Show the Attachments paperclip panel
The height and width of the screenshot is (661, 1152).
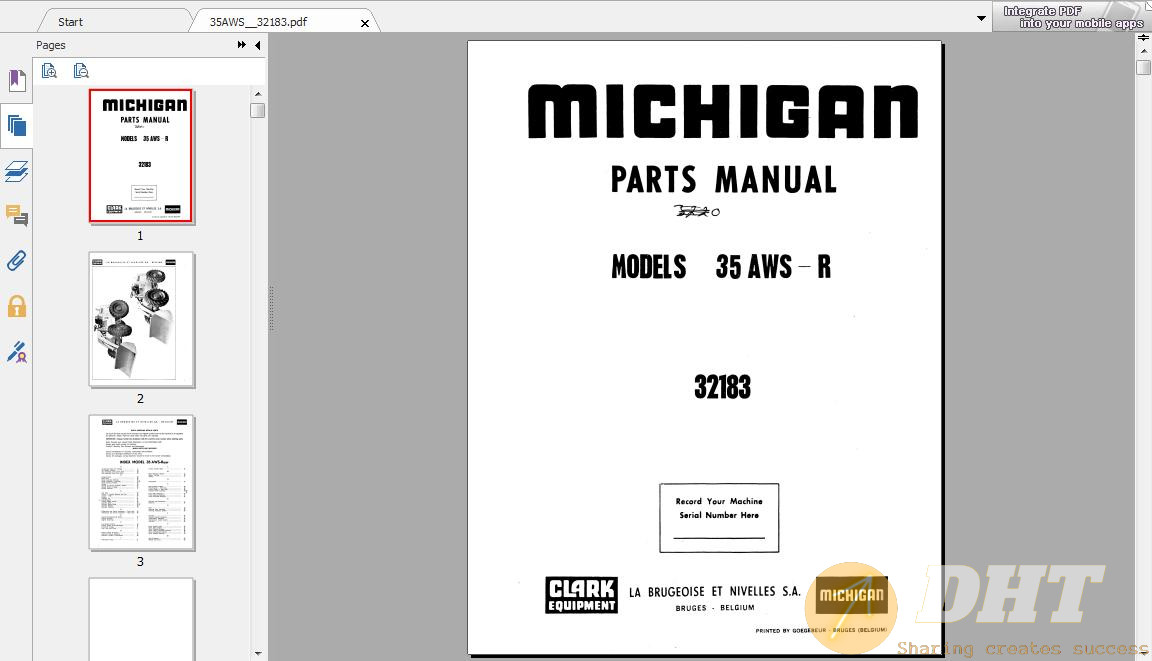click(17, 261)
